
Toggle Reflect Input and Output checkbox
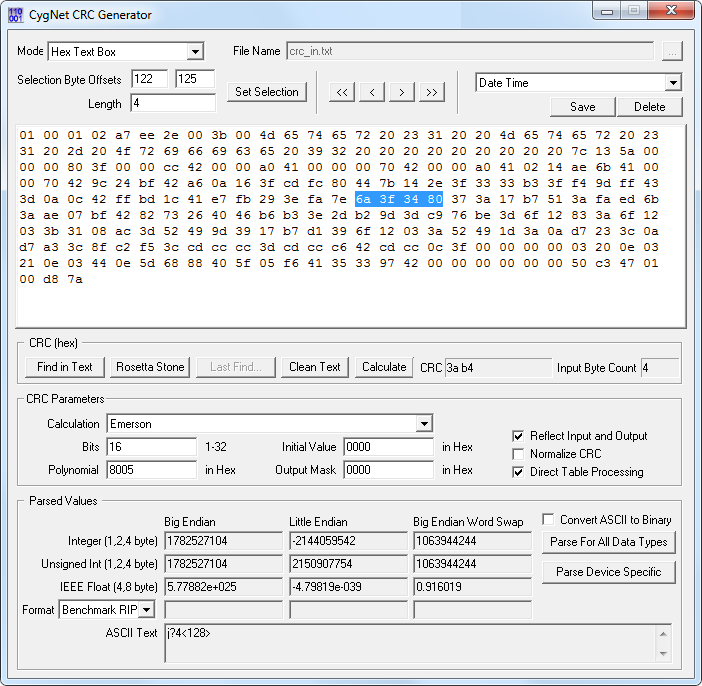(518, 436)
